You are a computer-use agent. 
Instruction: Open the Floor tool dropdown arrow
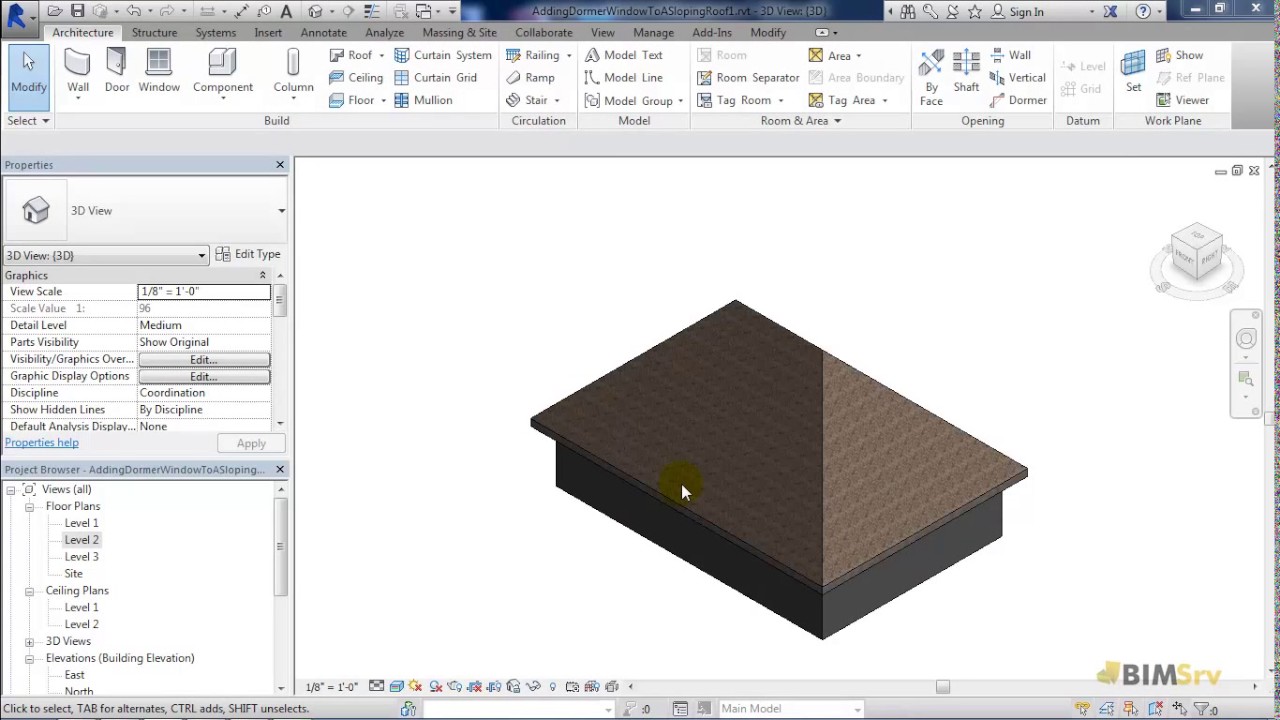(383, 101)
